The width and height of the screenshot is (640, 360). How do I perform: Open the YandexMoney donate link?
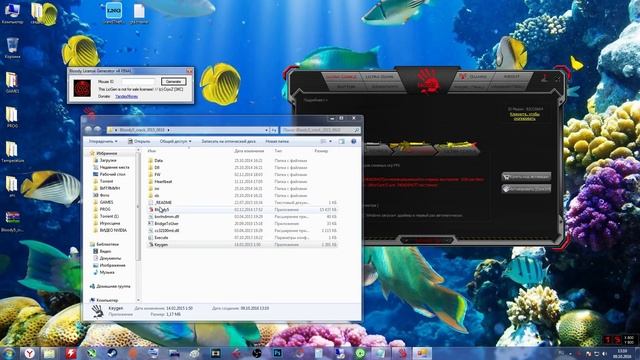click(x=127, y=97)
